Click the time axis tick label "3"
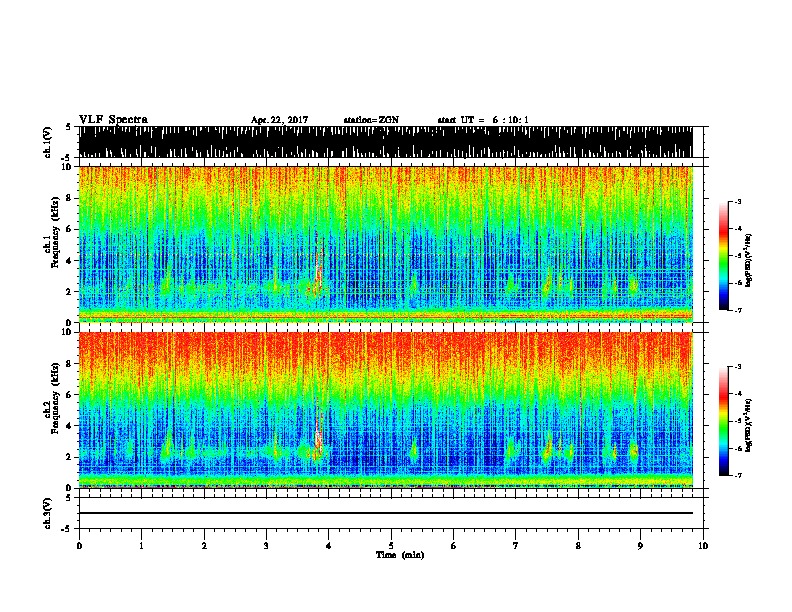This screenshot has width=792, height=612. tap(266, 546)
